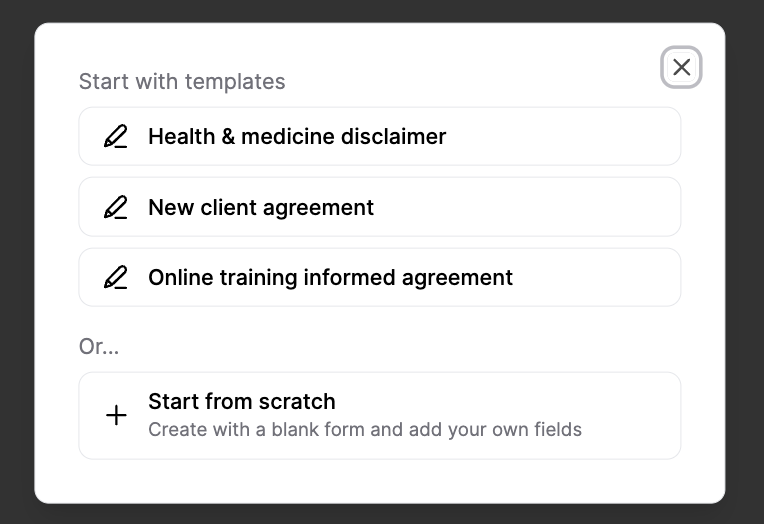Image resolution: width=764 pixels, height=524 pixels.
Task: Select the New client agreement template
Action: click(x=380, y=208)
